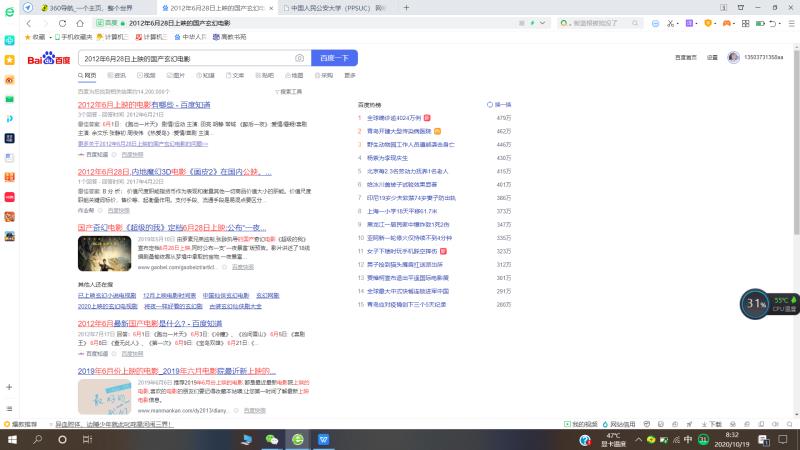Screen dimensions: 800x450
Task: Open a new browser tab with plus
Action: pyautogui.click(x=406, y=8)
